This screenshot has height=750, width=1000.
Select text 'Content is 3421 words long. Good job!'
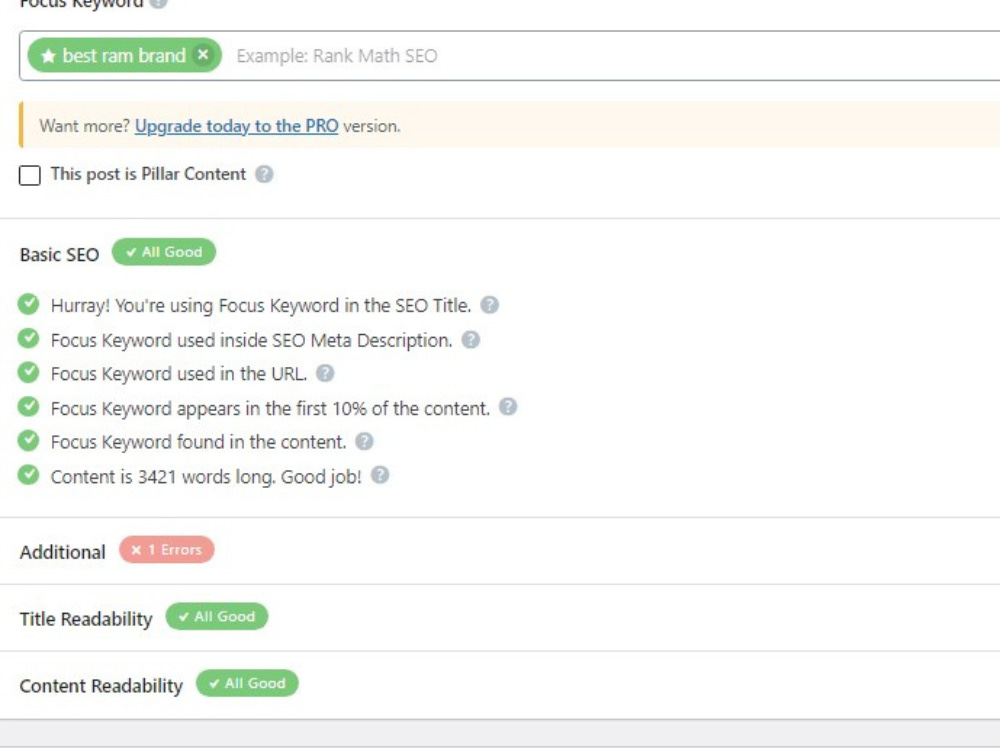(x=206, y=476)
